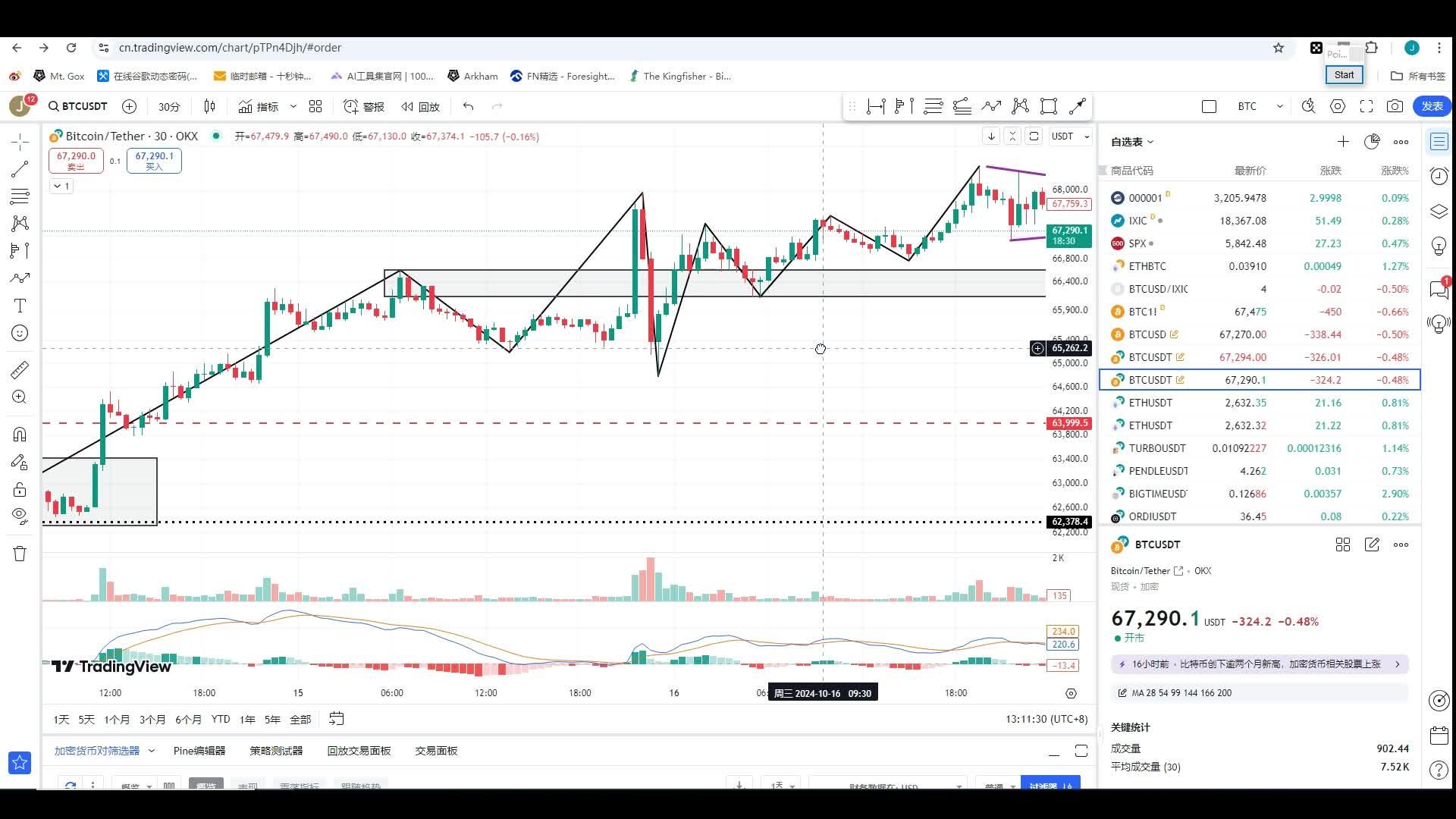Toggle lock all drawing tools
The width and height of the screenshot is (1456, 819).
coord(20,489)
